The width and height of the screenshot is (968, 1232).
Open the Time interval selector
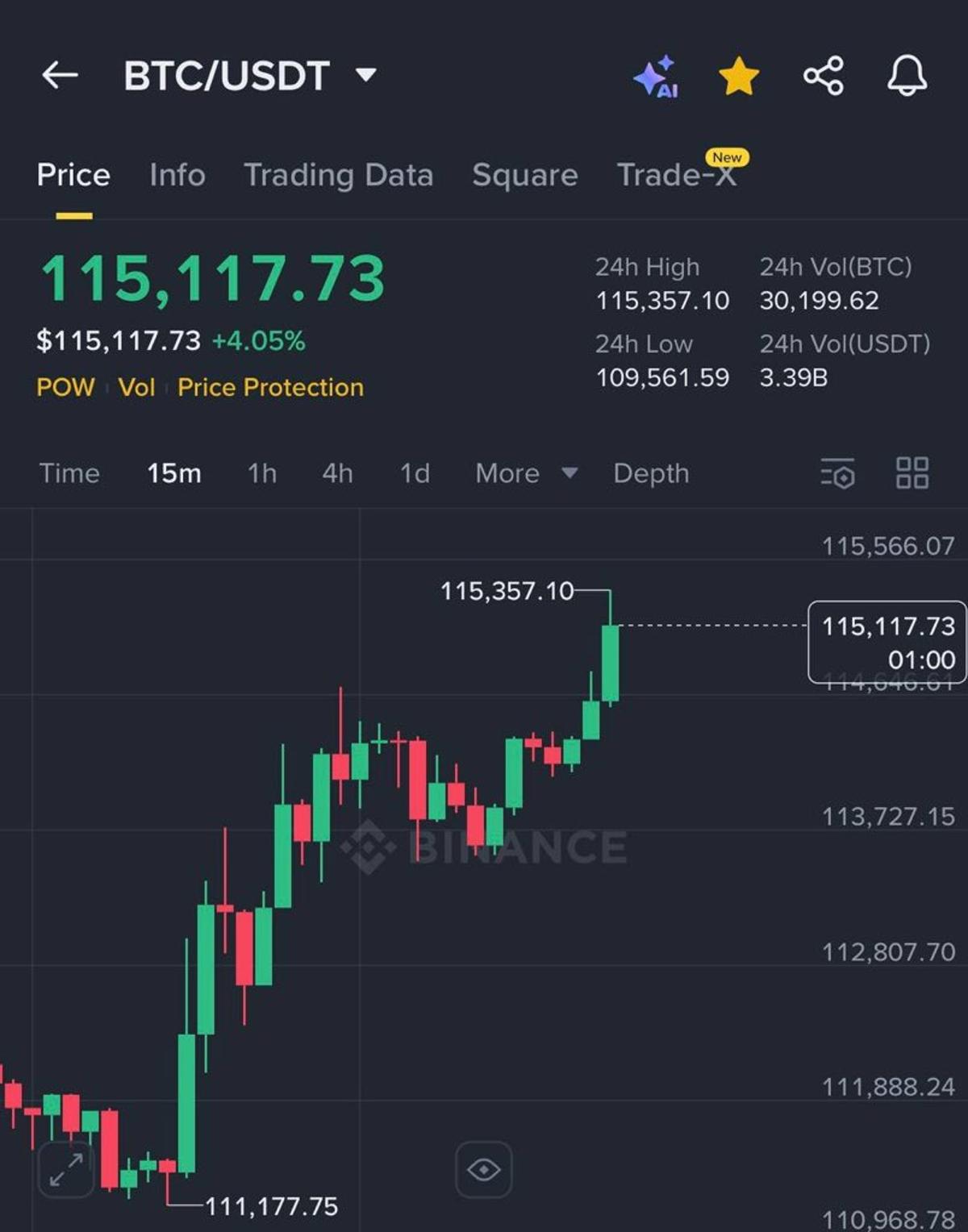coord(69,474)
